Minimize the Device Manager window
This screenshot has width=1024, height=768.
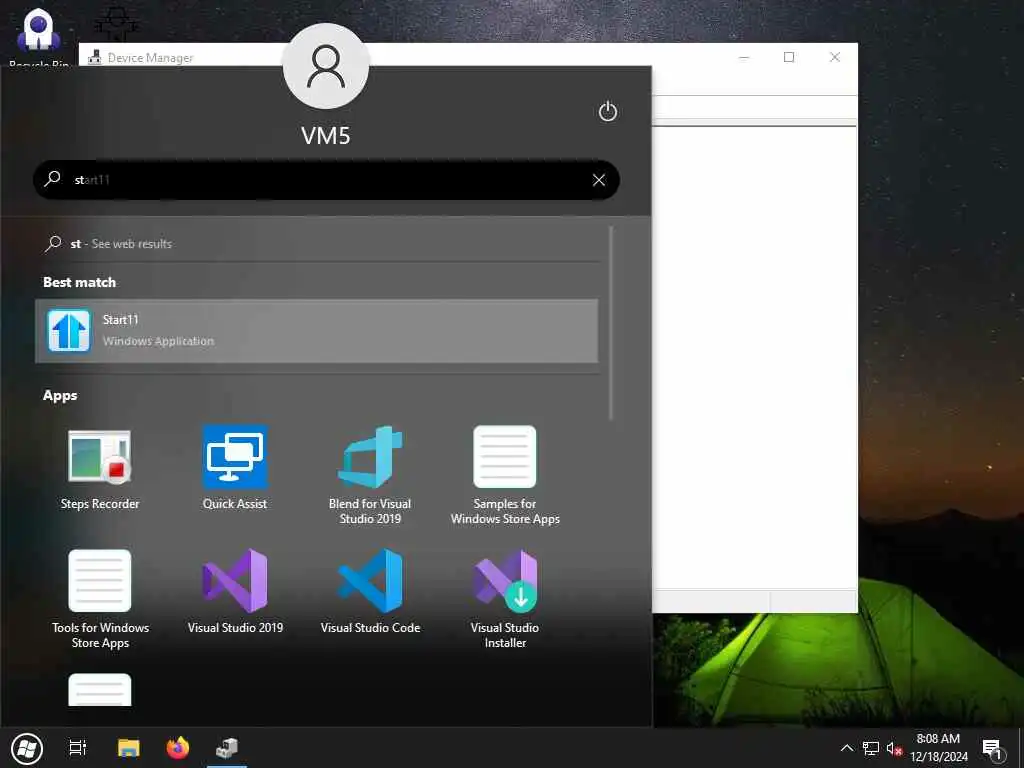[744, 57]
